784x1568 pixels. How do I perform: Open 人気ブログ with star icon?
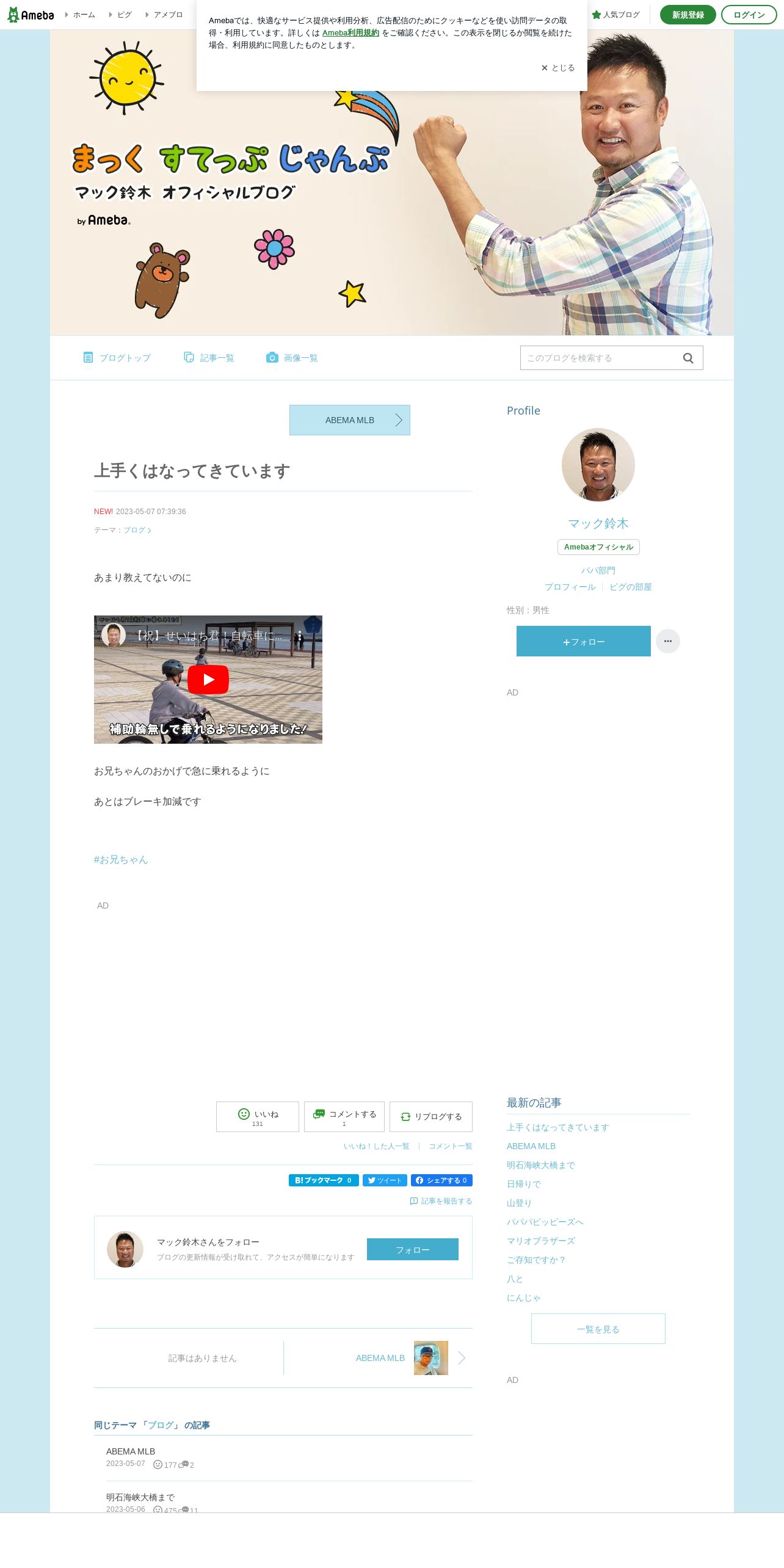615,15
